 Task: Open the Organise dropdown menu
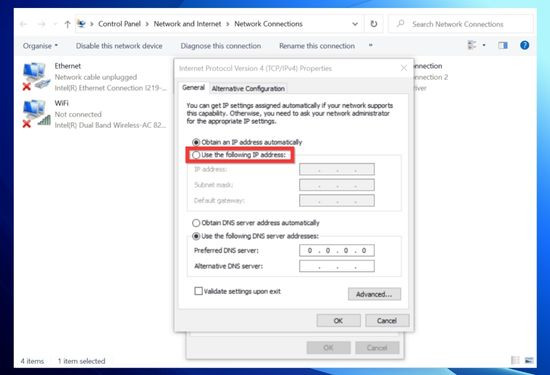[40, 46]
